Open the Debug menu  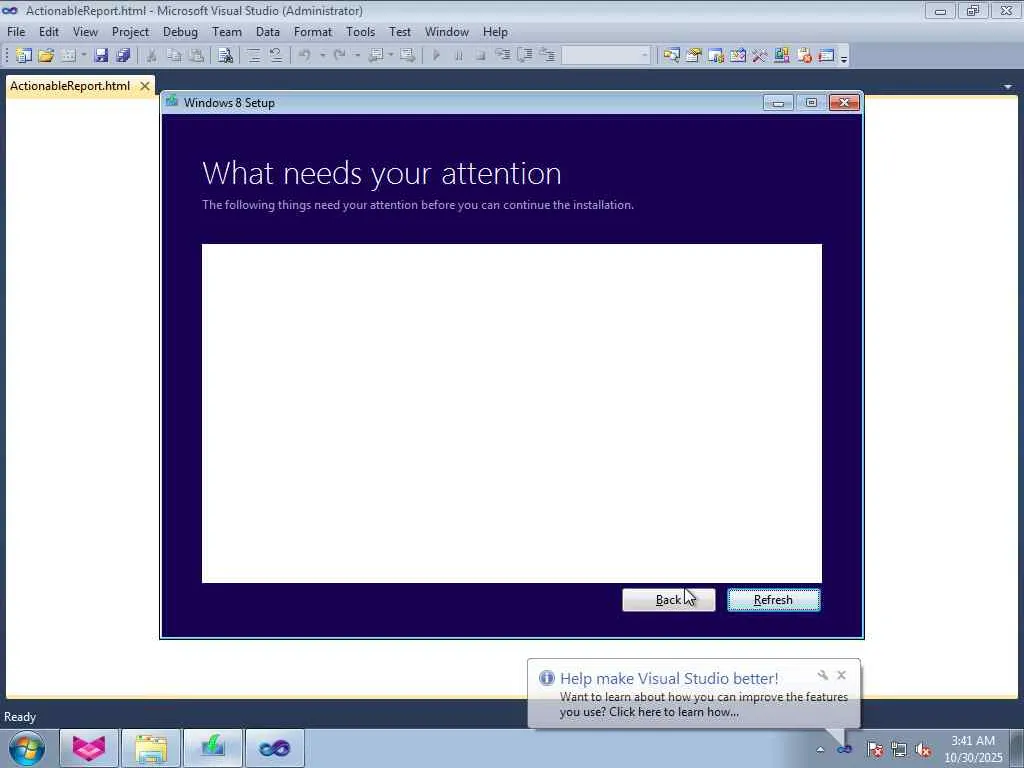180,31
